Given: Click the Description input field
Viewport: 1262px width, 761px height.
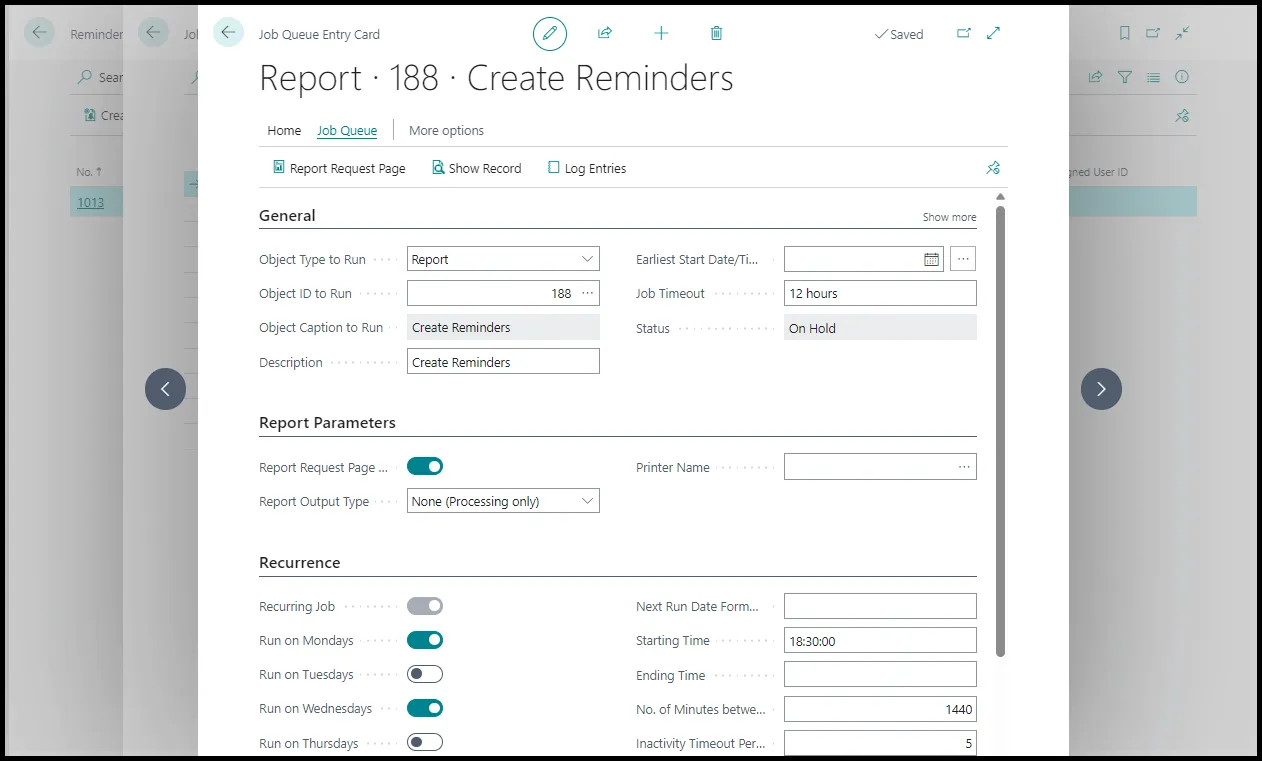Looking at the screenshot, I should coord(503,362).
